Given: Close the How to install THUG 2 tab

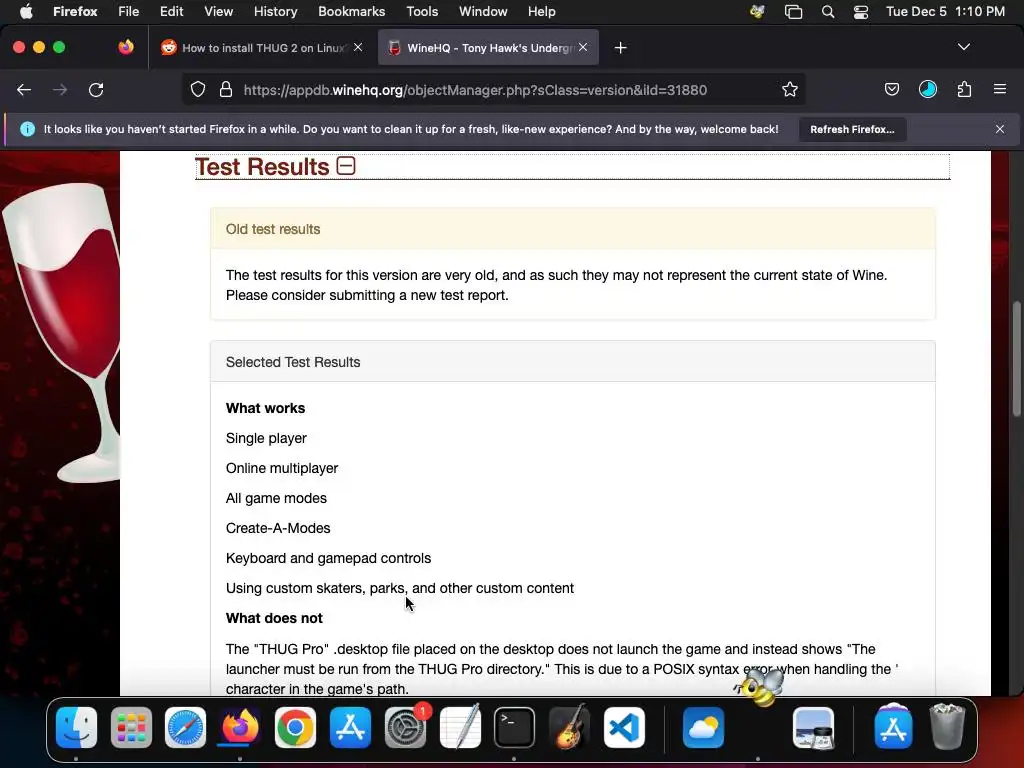Looking at the screenshot, I should (x=358, y=48).
